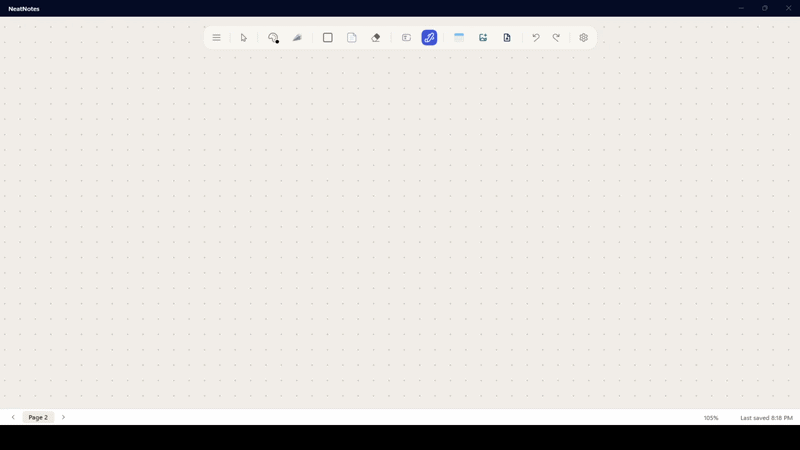Viewport: 800px width, 450px height.
Task: Open the hamburger menu in toolbar
Action: coord(216,38)
